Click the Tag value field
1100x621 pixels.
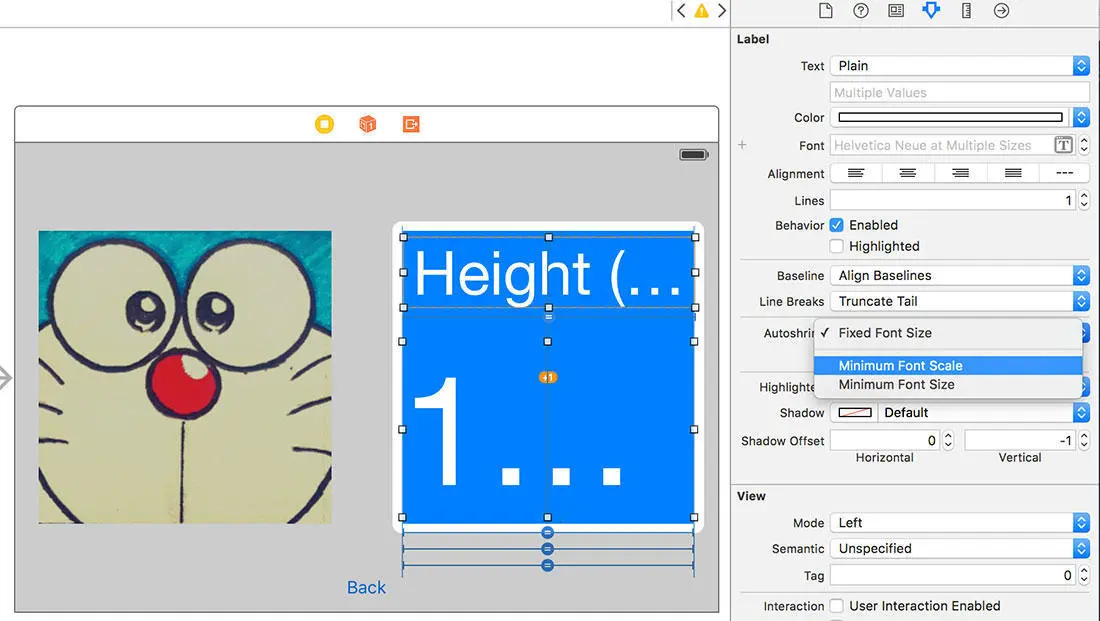[x=953, y=575]
